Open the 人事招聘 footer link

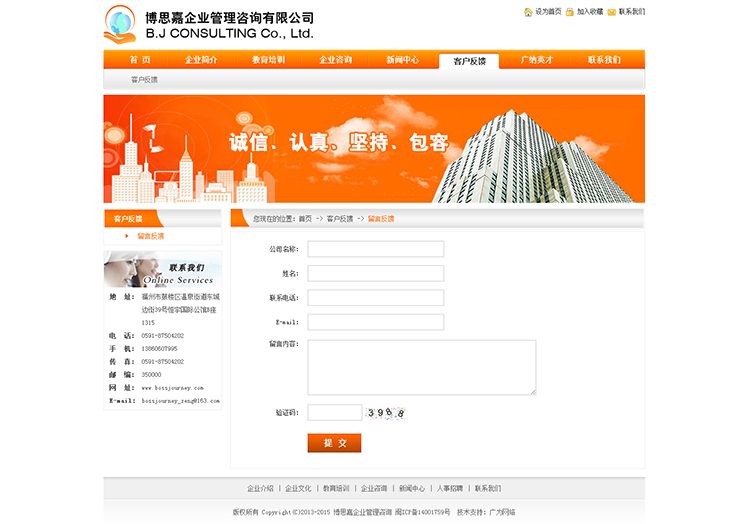coord(450,488)
